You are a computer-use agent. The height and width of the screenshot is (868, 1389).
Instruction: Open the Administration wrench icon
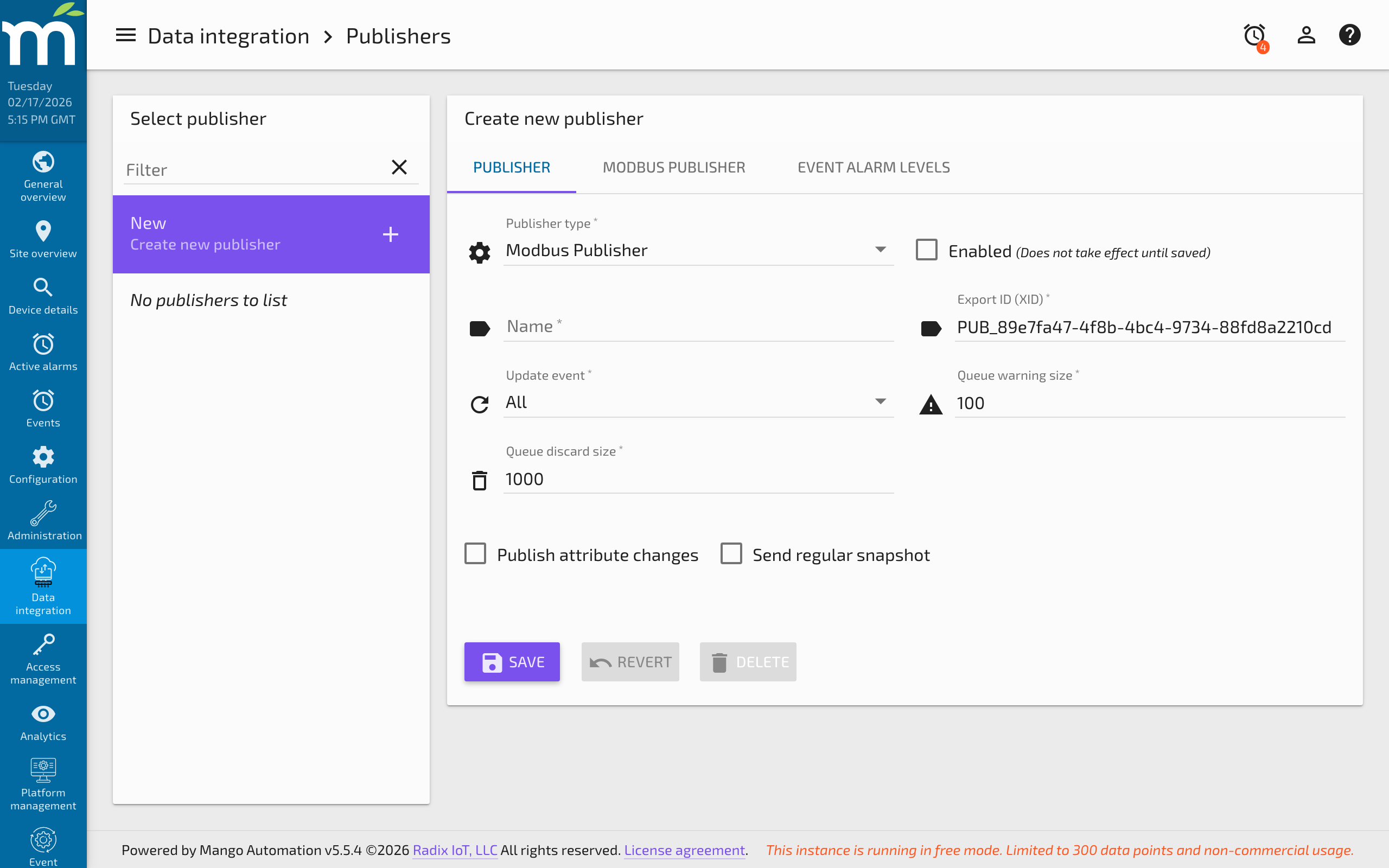click(x=43, y=513)
